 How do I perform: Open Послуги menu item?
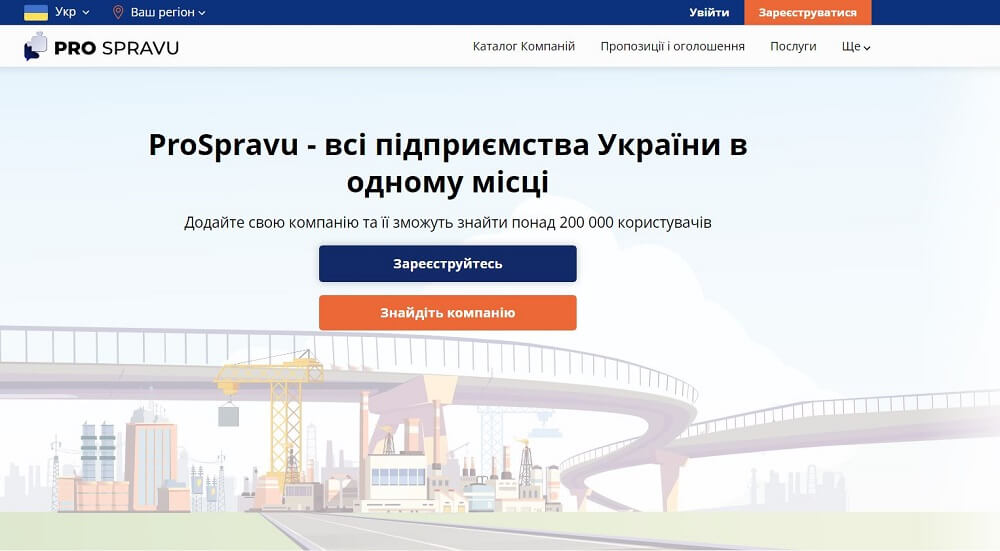pyautogui.click(x=793, y=47)
